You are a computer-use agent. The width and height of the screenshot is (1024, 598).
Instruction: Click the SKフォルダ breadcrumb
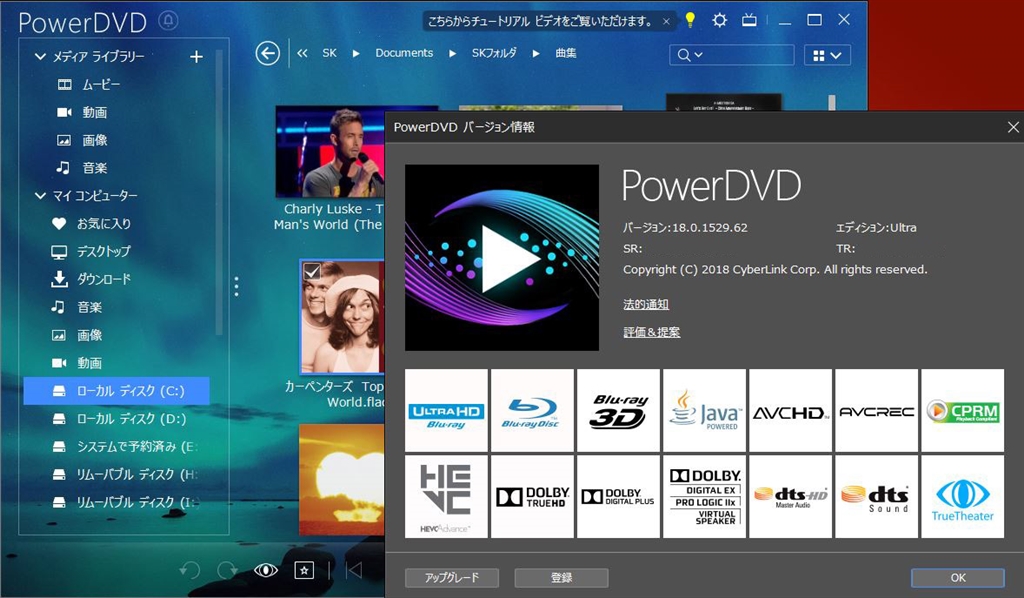[x=494, y=53]
